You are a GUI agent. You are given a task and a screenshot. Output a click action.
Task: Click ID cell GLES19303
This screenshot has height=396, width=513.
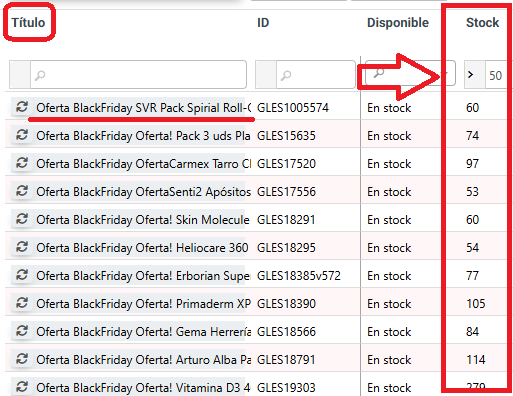pos(286,388)
